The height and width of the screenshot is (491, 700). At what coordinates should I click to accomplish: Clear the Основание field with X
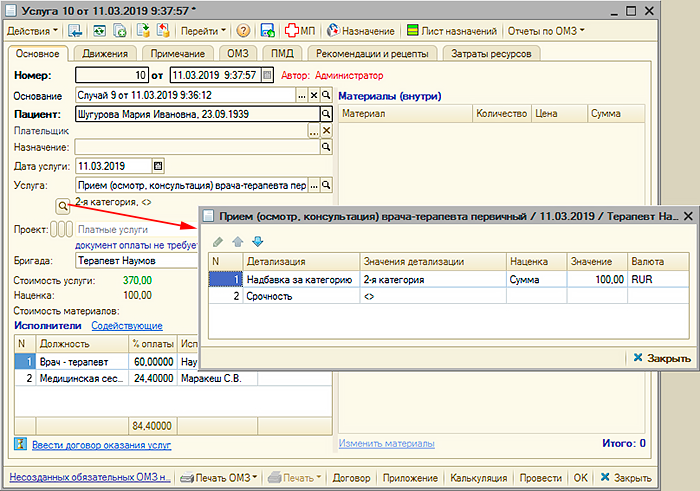point(313,95)
